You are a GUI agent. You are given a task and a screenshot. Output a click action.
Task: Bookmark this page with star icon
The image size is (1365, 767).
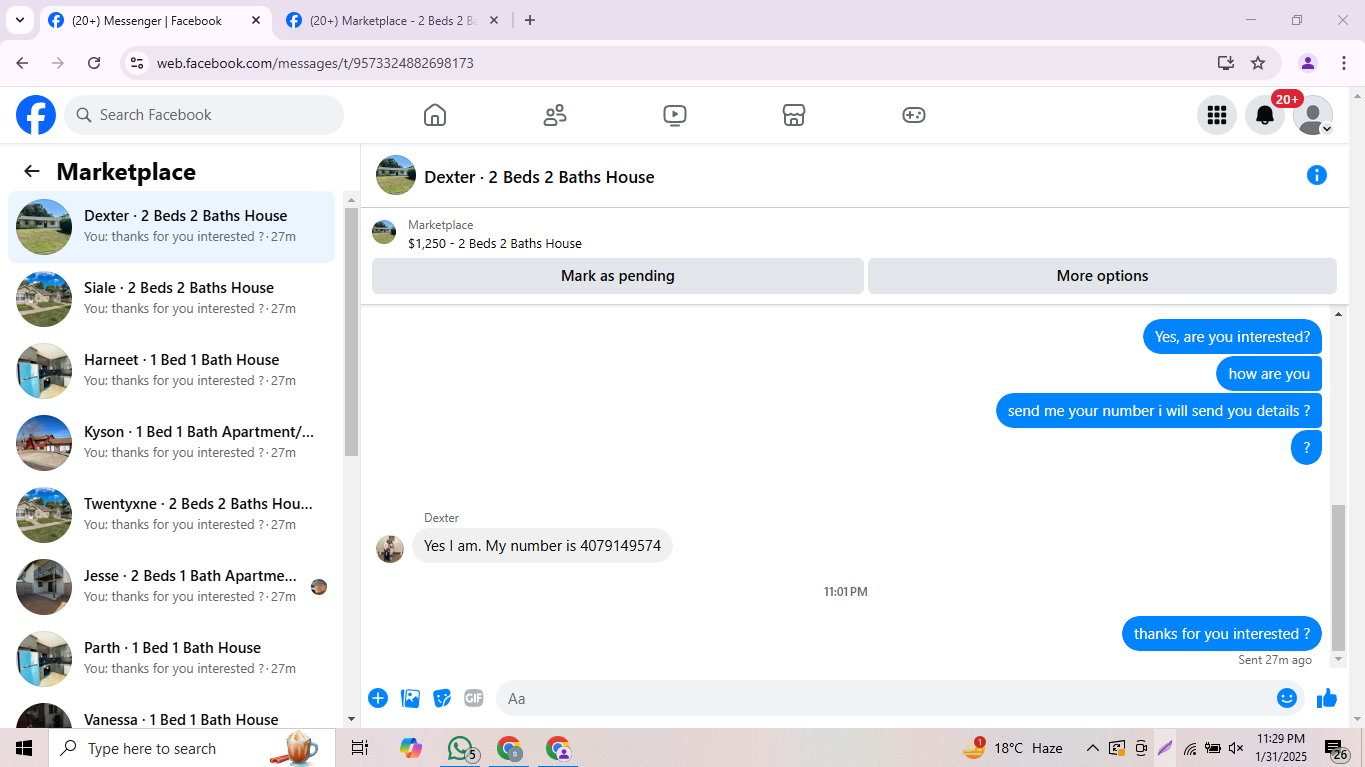pyautogui.click(x=1258, y=63)
